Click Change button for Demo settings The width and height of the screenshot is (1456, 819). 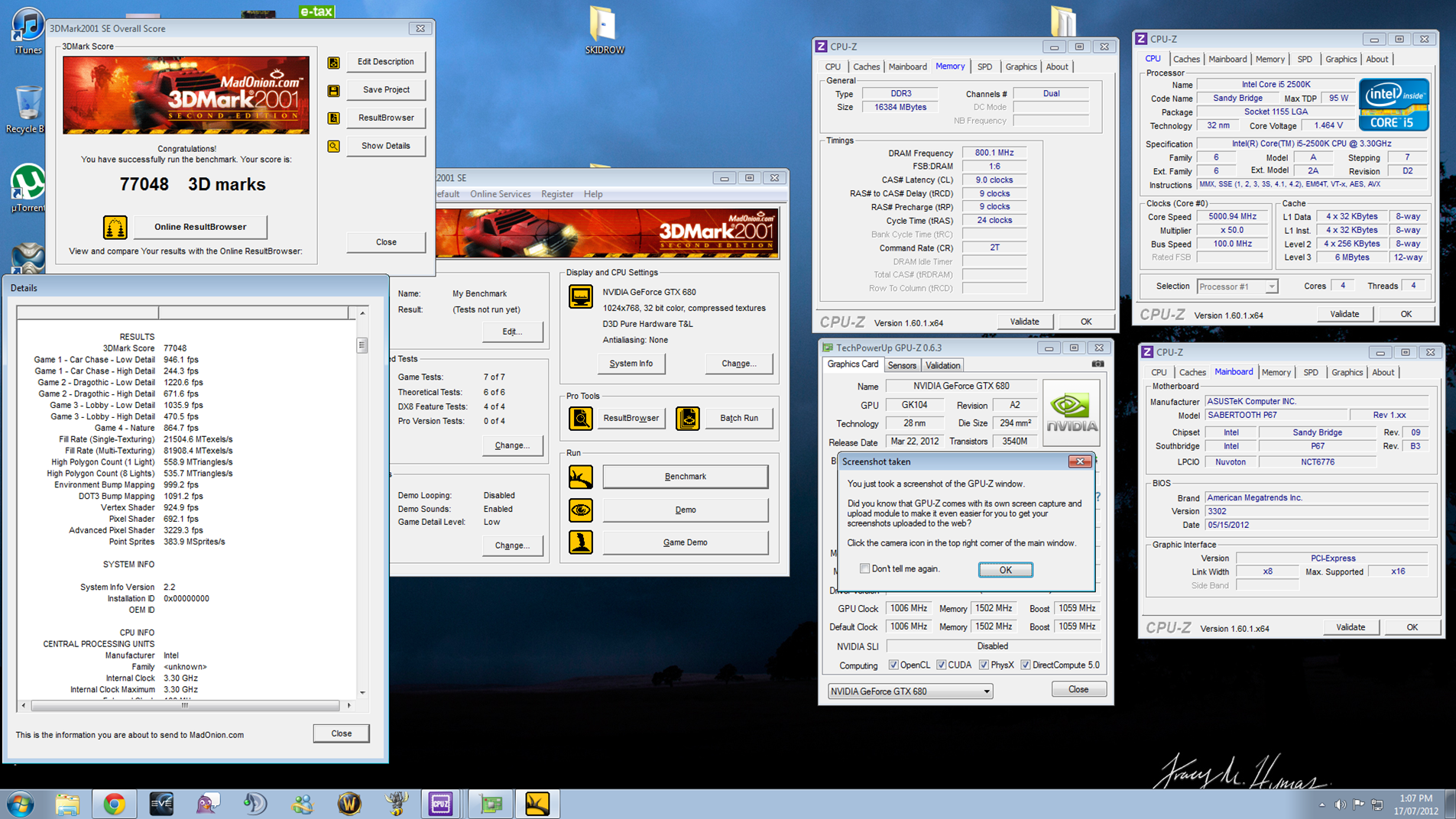click(512, 545)
